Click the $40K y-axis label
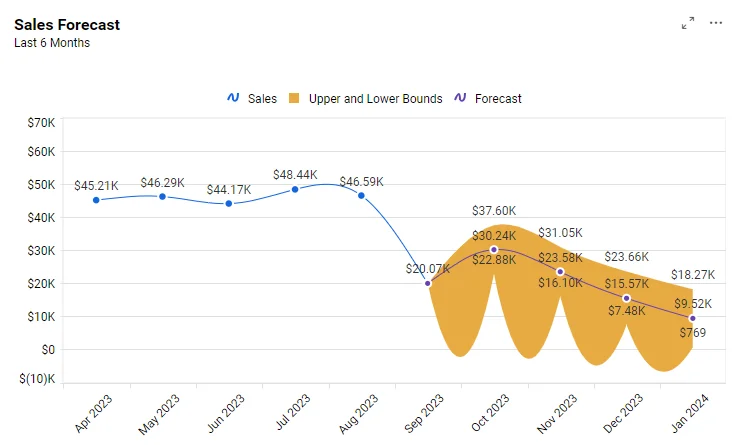Viewport: 740px width, 445px height. [41, 218]
